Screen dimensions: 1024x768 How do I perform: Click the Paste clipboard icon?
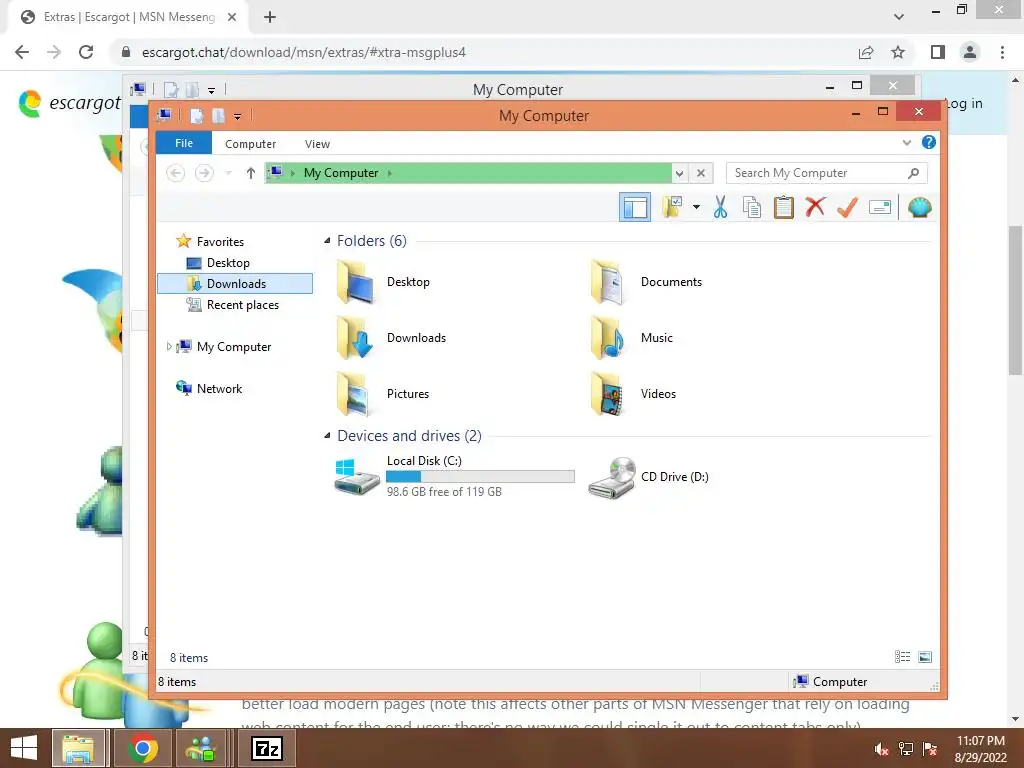783,207
